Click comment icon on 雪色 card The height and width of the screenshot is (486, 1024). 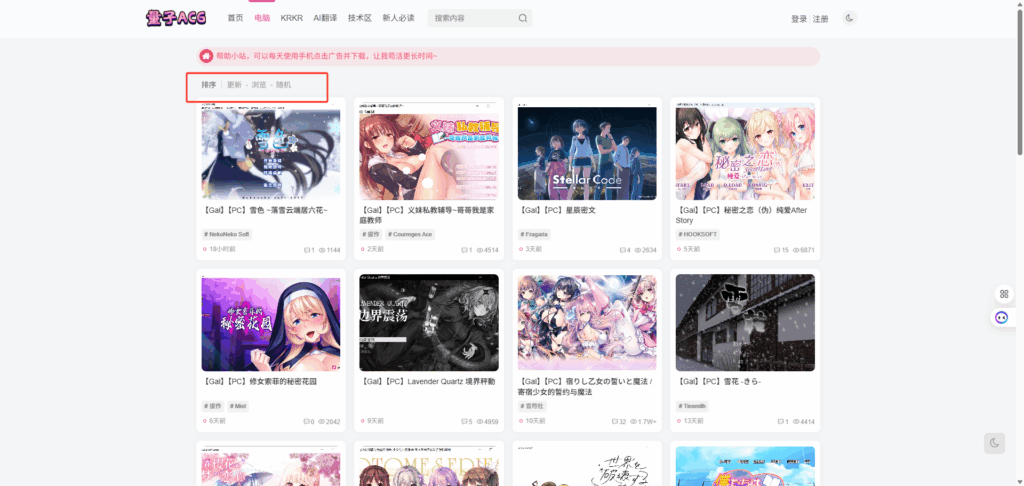click(x=307, y=250)
